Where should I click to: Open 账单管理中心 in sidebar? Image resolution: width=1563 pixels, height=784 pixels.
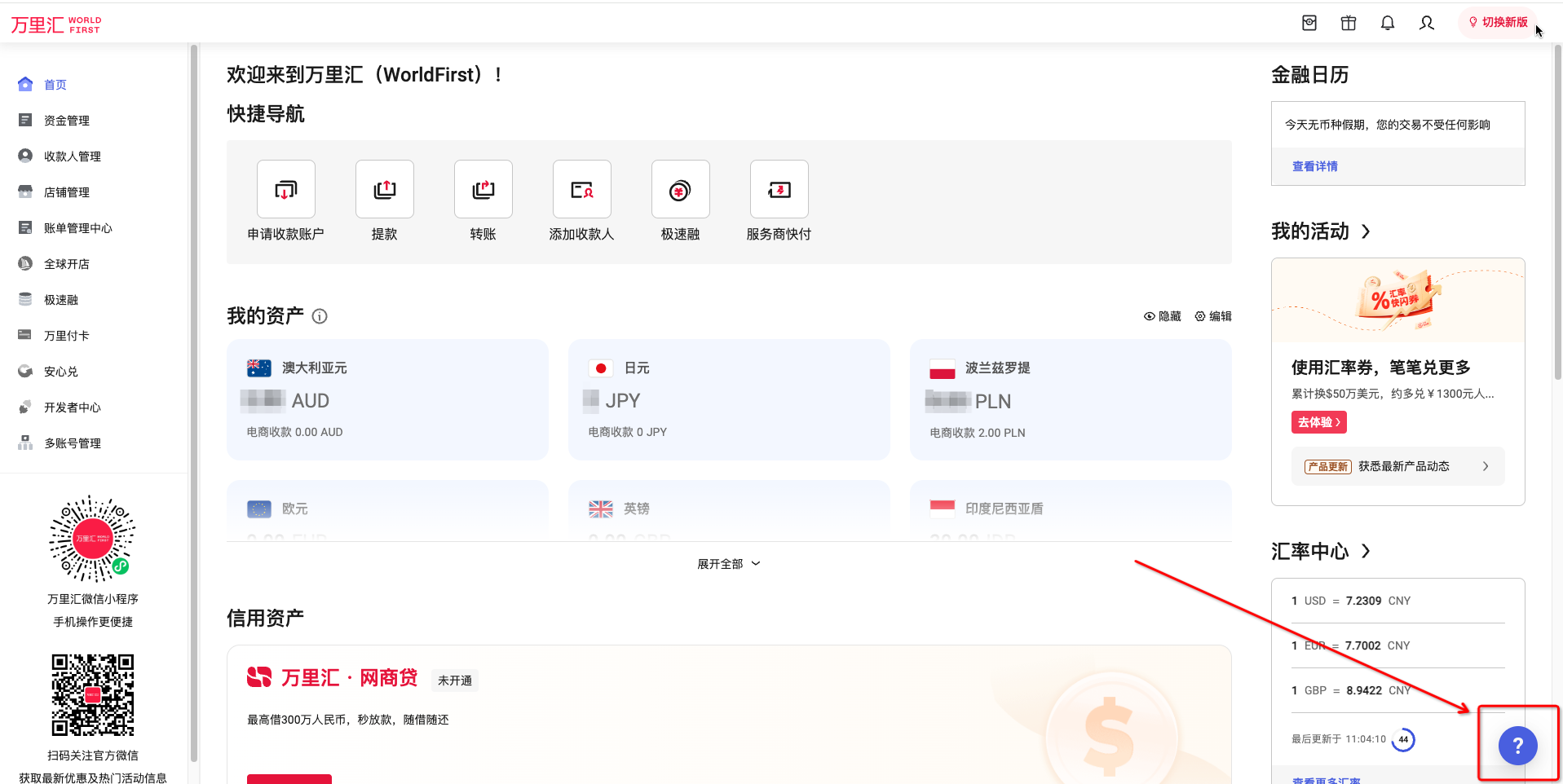point(77,228)
